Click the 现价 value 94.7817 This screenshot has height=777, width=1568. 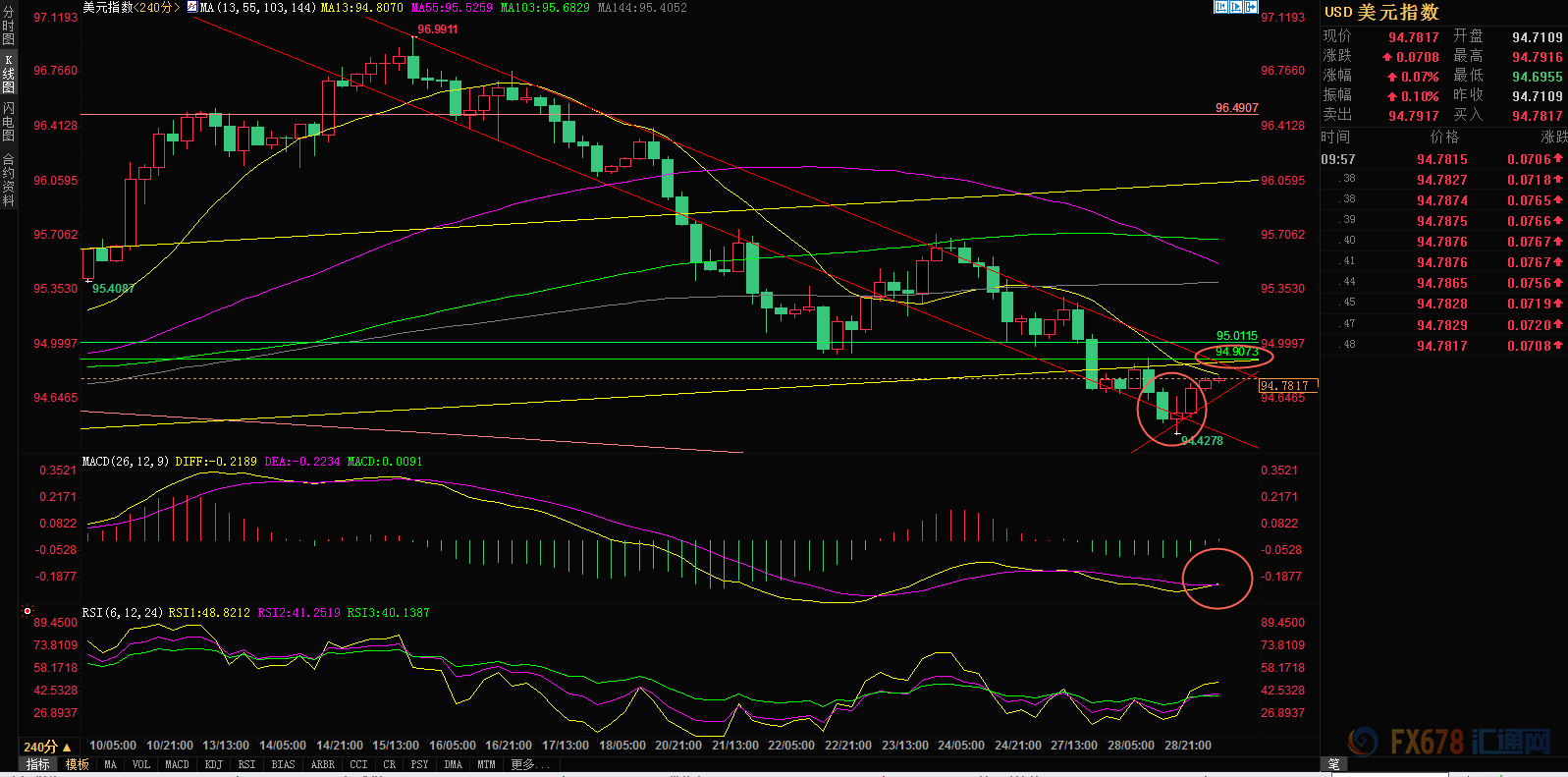[x=1414, y=37]
